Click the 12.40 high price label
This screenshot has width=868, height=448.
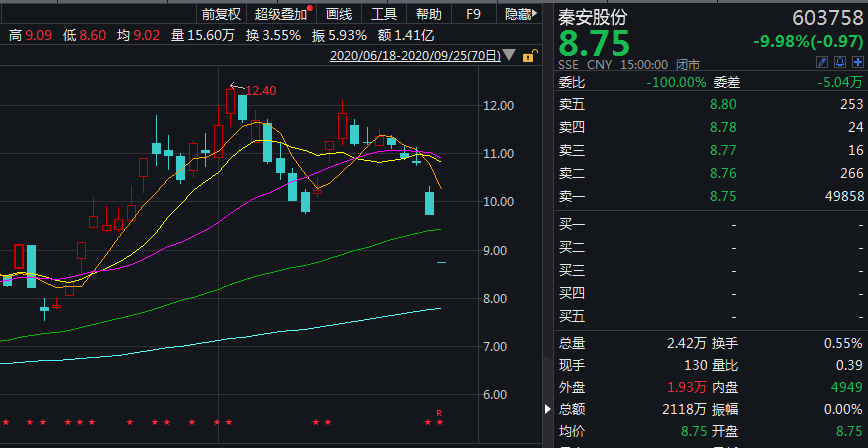(261, 90)
